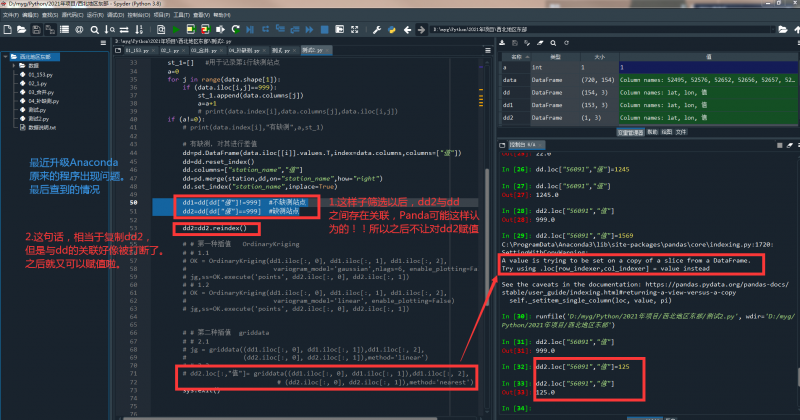Screen dimensions: 800x420
Task: Click the Save file icon
Action: point(37,30)
